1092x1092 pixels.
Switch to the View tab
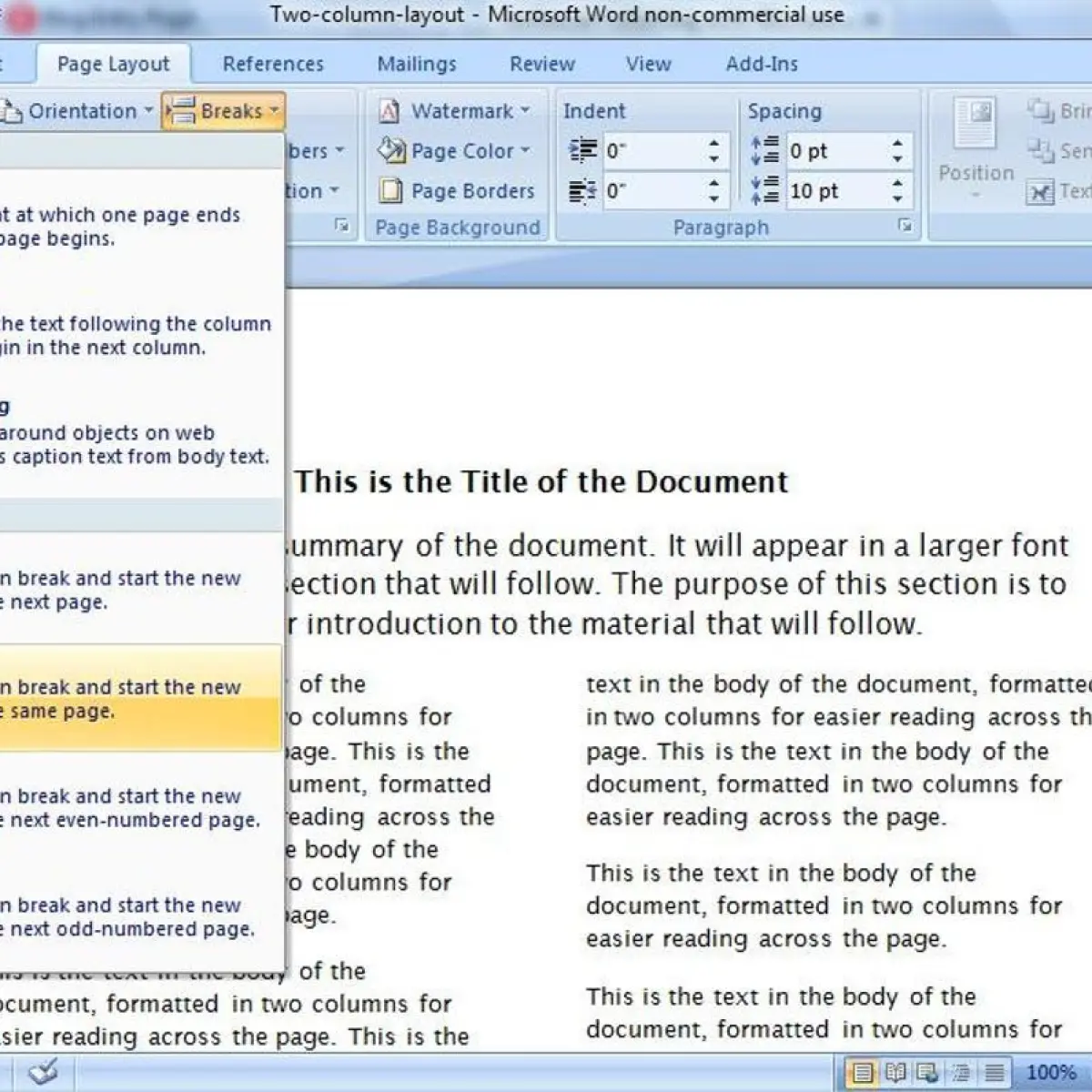pyautogui.click(x=648, y=64)
